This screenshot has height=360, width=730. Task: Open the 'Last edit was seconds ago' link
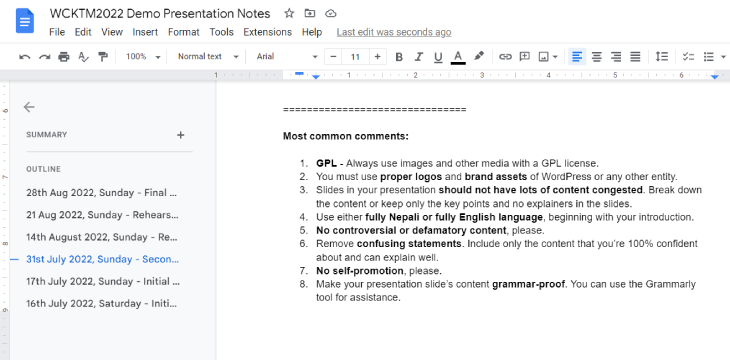coord(394,32)
